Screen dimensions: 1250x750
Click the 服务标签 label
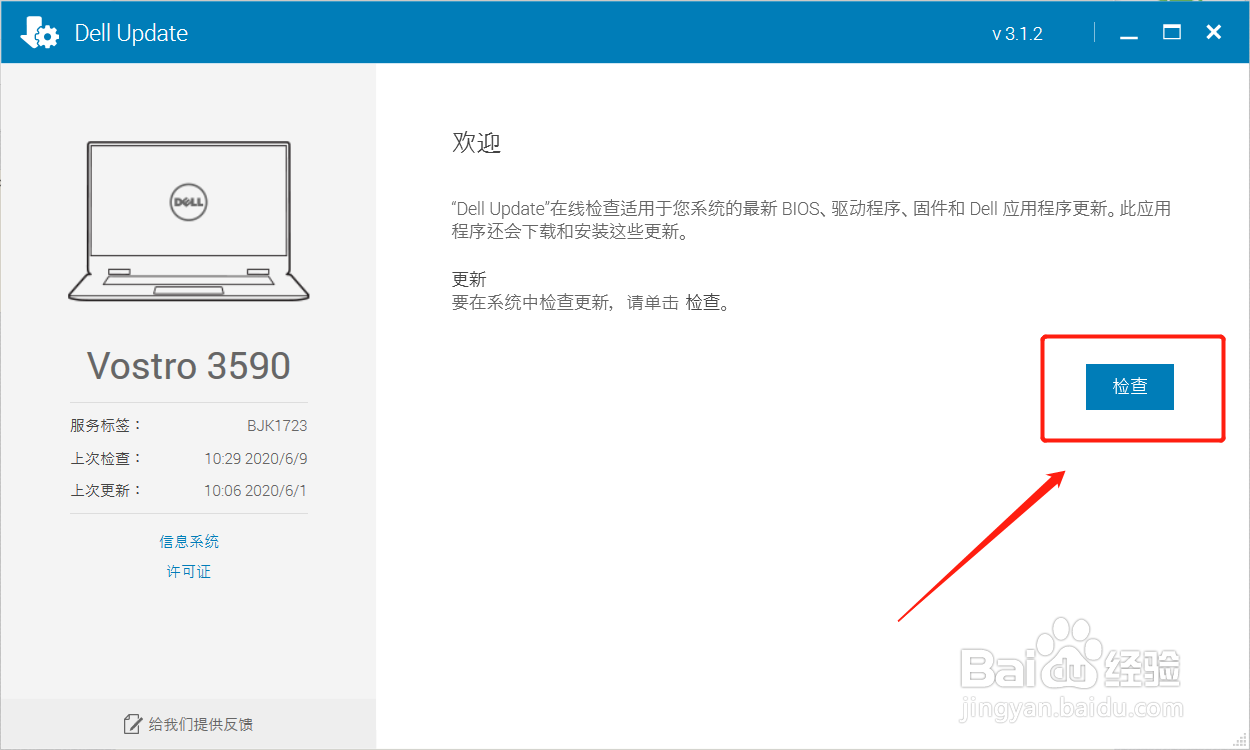pos(106,425)
